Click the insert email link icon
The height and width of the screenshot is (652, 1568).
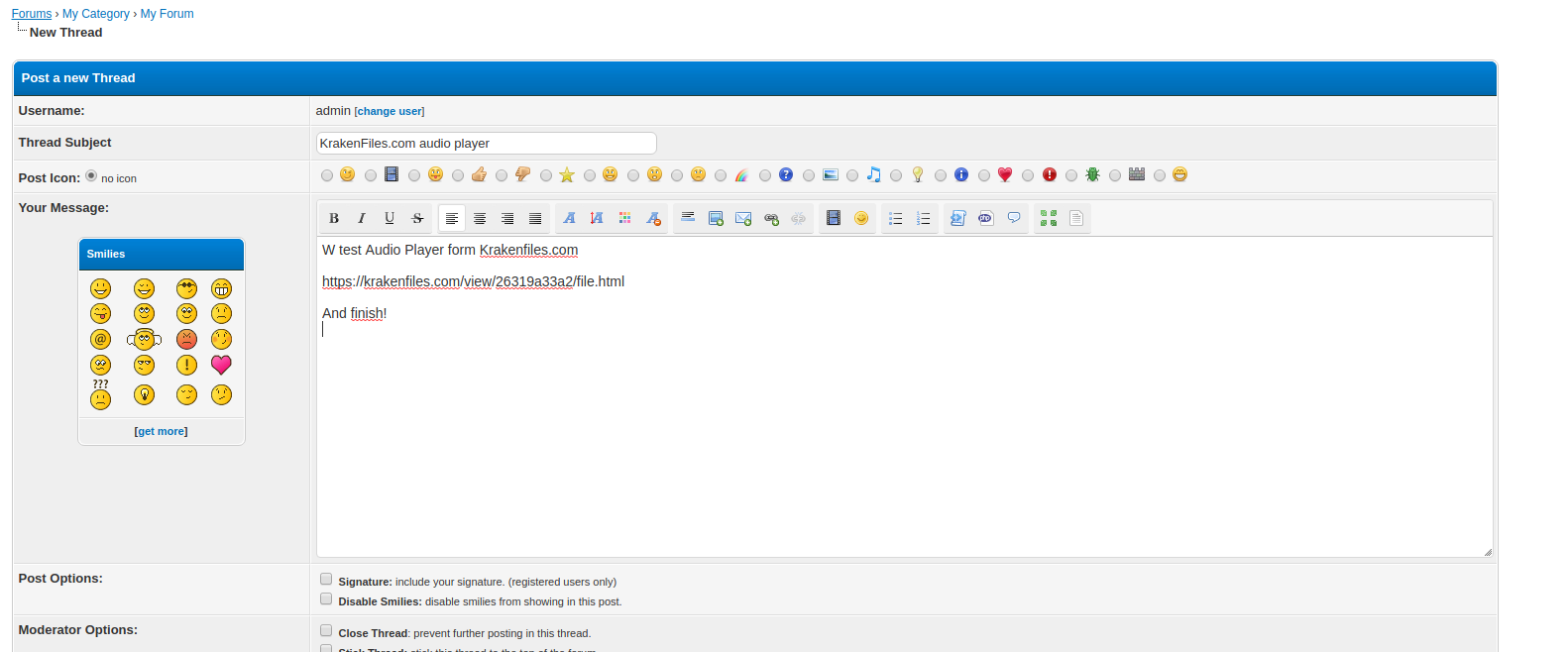743,218
